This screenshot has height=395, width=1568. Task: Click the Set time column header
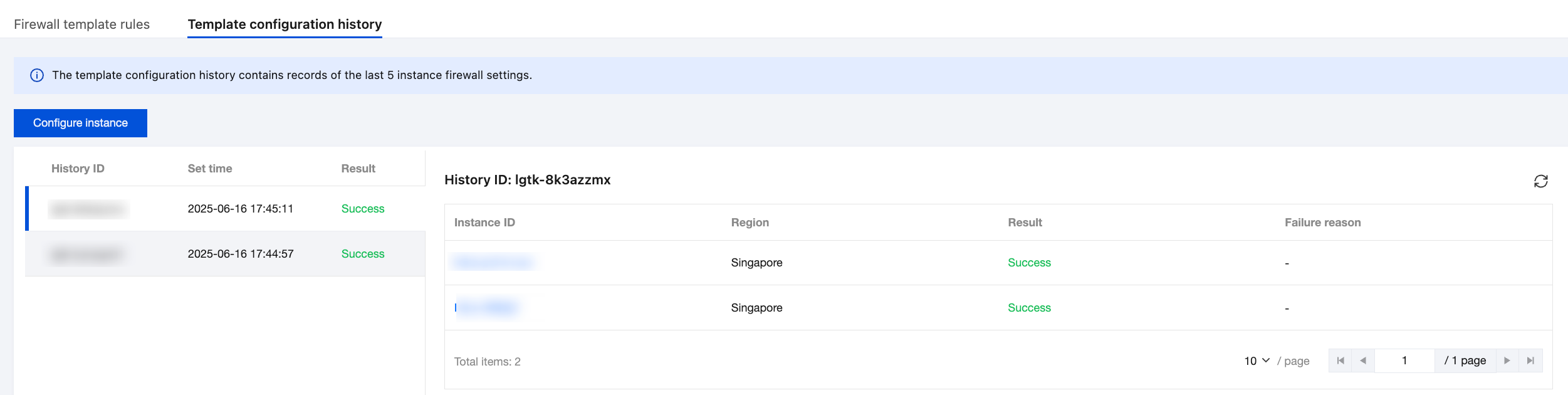click(210, 169)
